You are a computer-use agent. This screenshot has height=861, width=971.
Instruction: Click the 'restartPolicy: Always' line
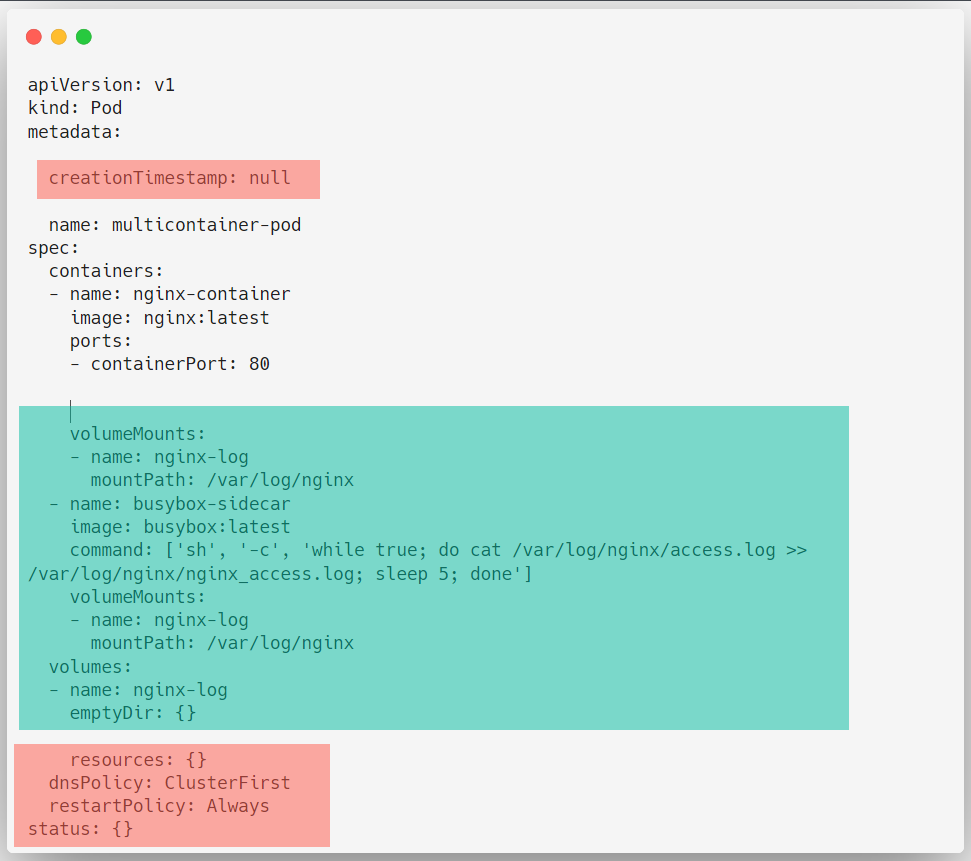159,806
